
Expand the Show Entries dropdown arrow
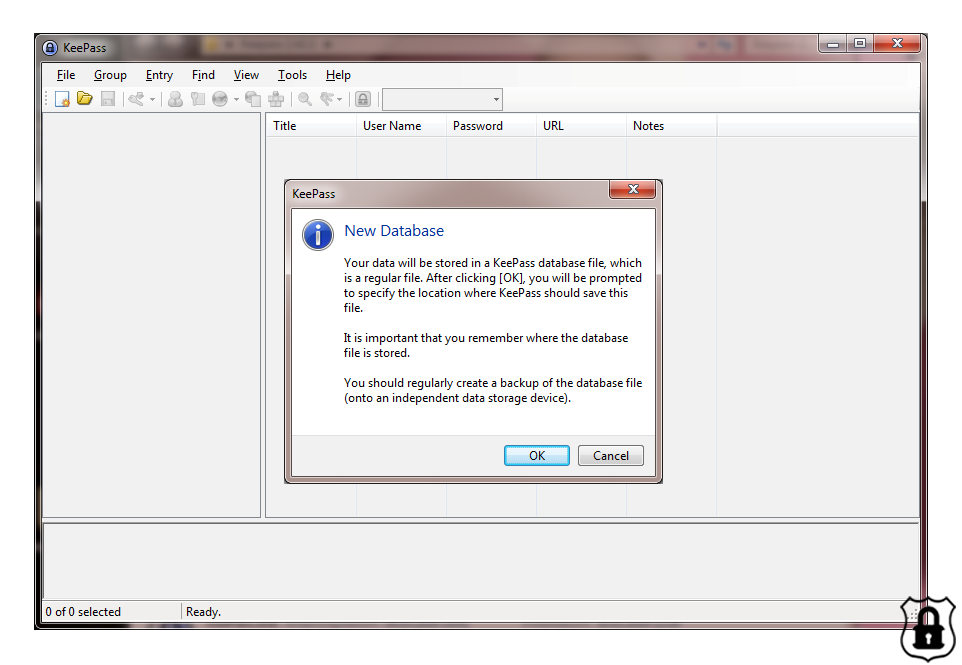coord(339,99)
